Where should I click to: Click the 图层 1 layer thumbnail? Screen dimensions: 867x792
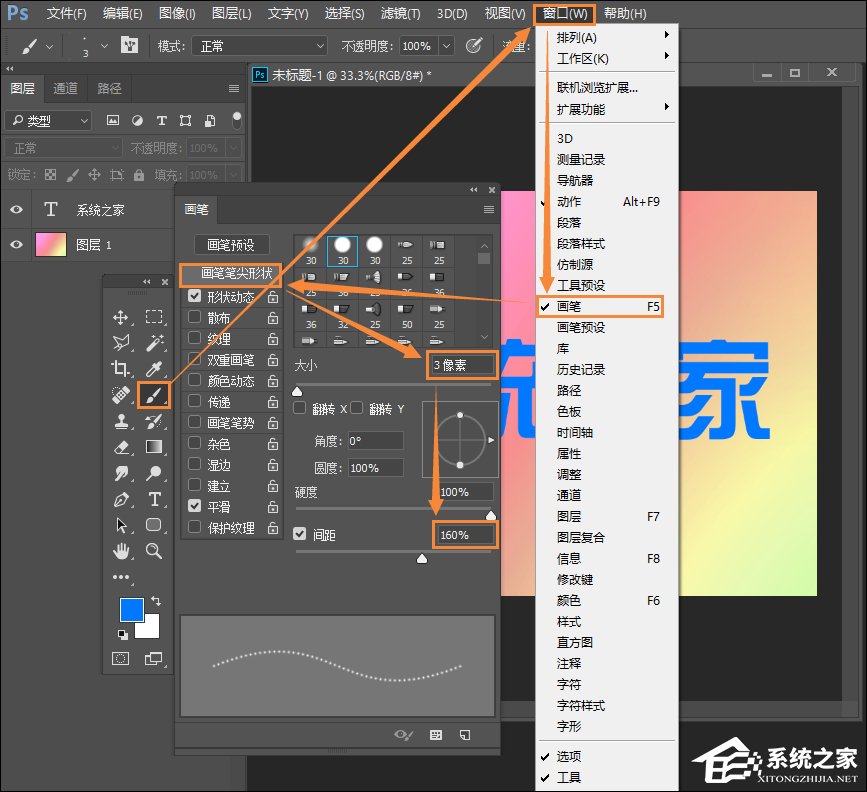click(x=50, y=244)
